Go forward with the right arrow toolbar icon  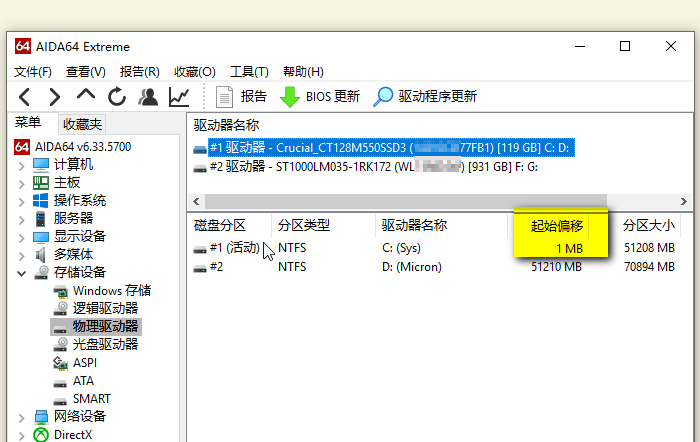(54, 97)
